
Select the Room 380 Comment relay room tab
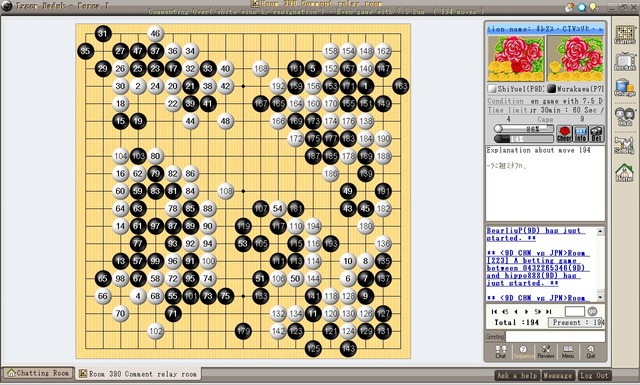(x=139, y=374)
